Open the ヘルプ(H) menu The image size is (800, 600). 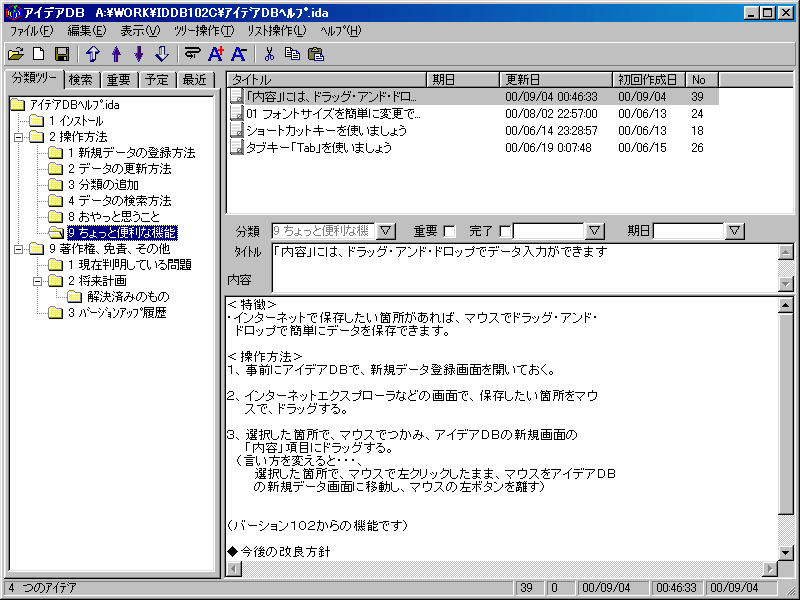[x=340, y=31]
